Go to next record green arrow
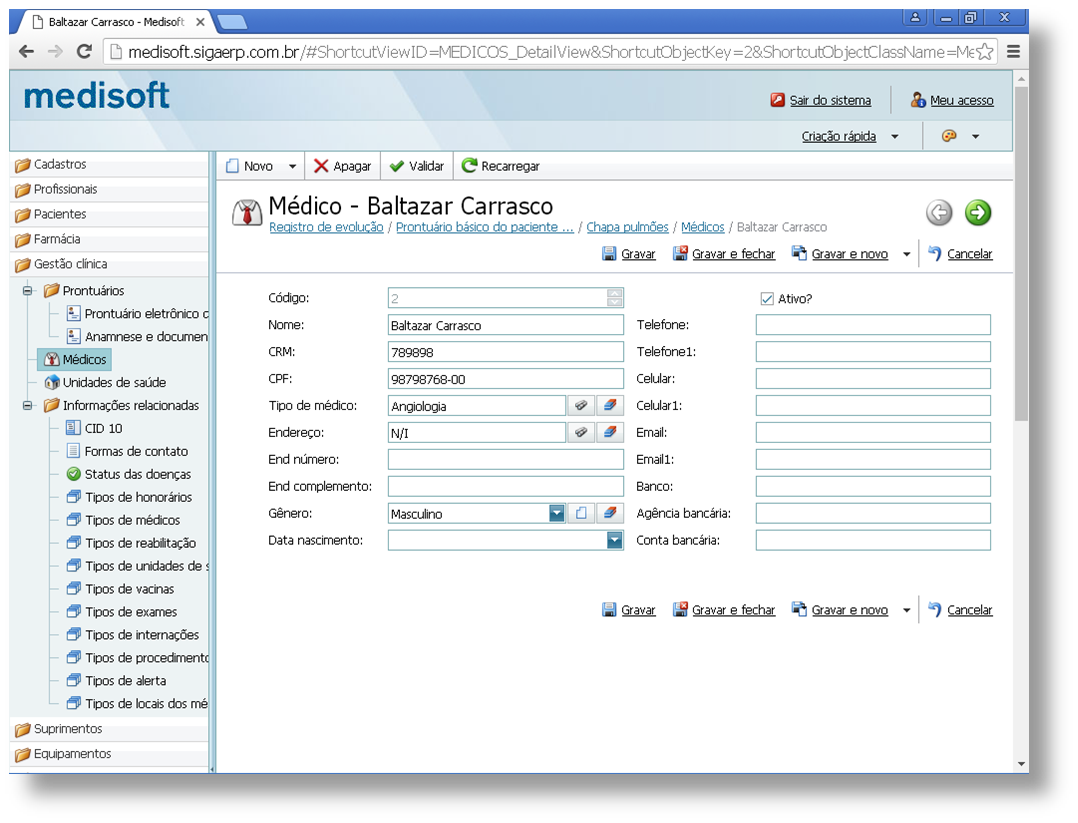This screenshot has width=1078, height=823. [978, 212]
